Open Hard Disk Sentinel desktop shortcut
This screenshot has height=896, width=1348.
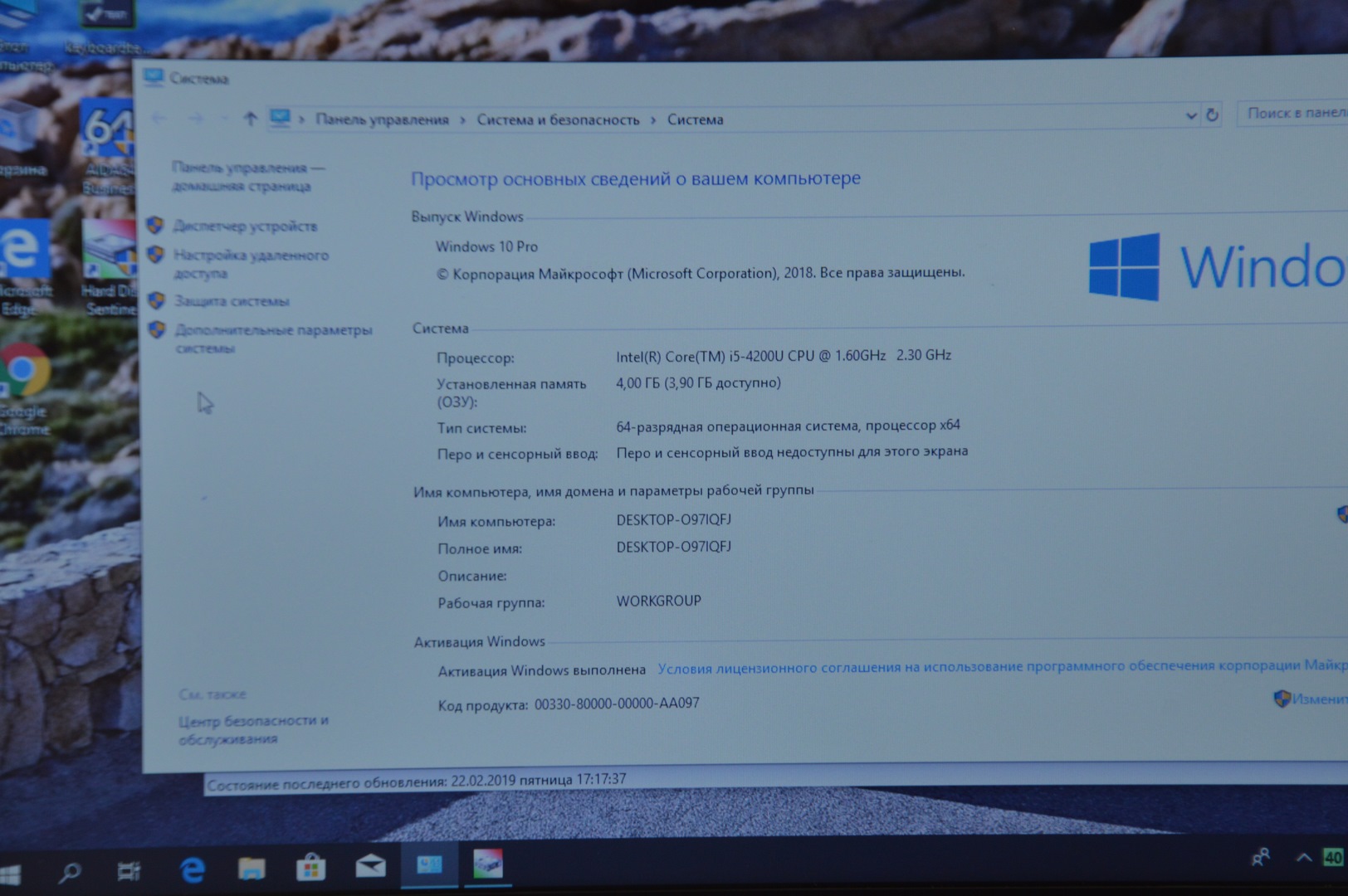[x=109, y=267]
